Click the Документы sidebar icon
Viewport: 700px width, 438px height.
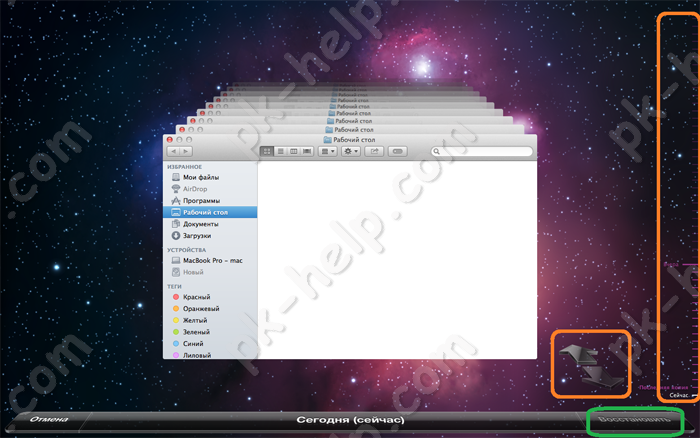176,224
